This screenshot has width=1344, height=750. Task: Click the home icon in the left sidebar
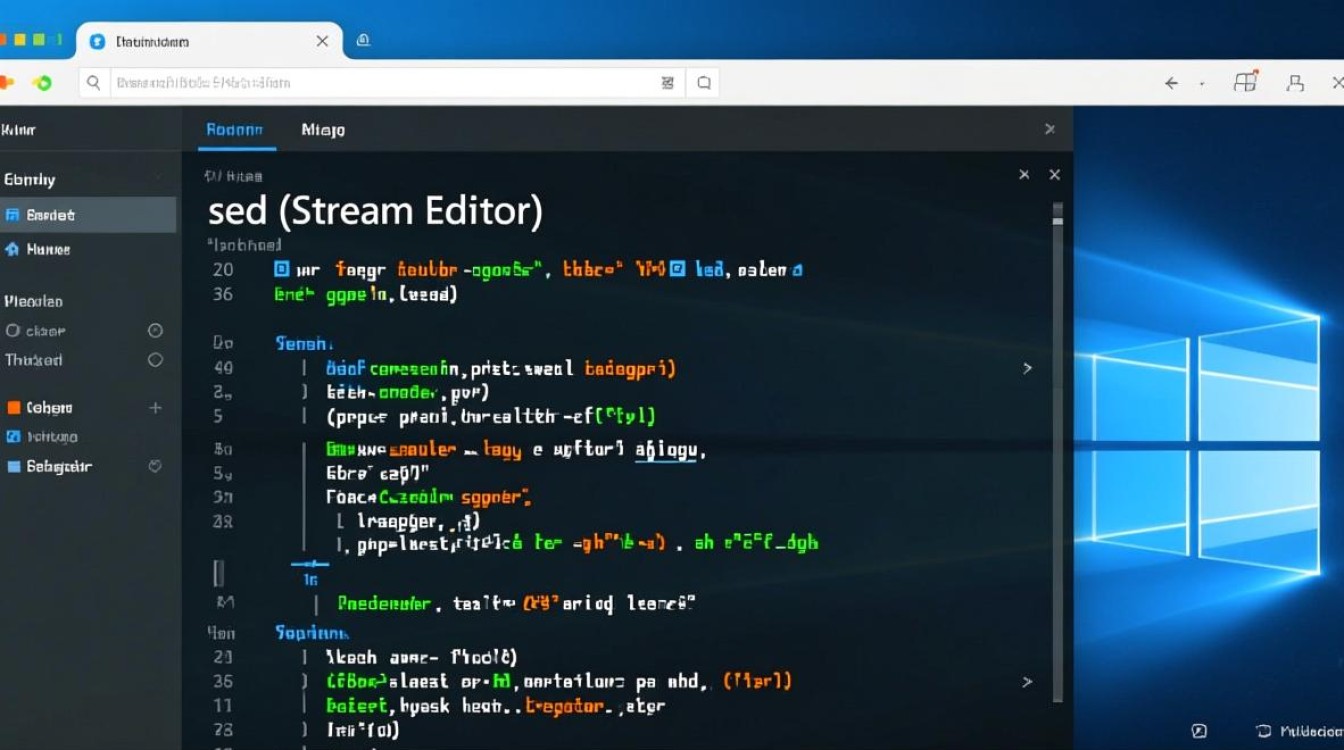(x=12, y=249)
